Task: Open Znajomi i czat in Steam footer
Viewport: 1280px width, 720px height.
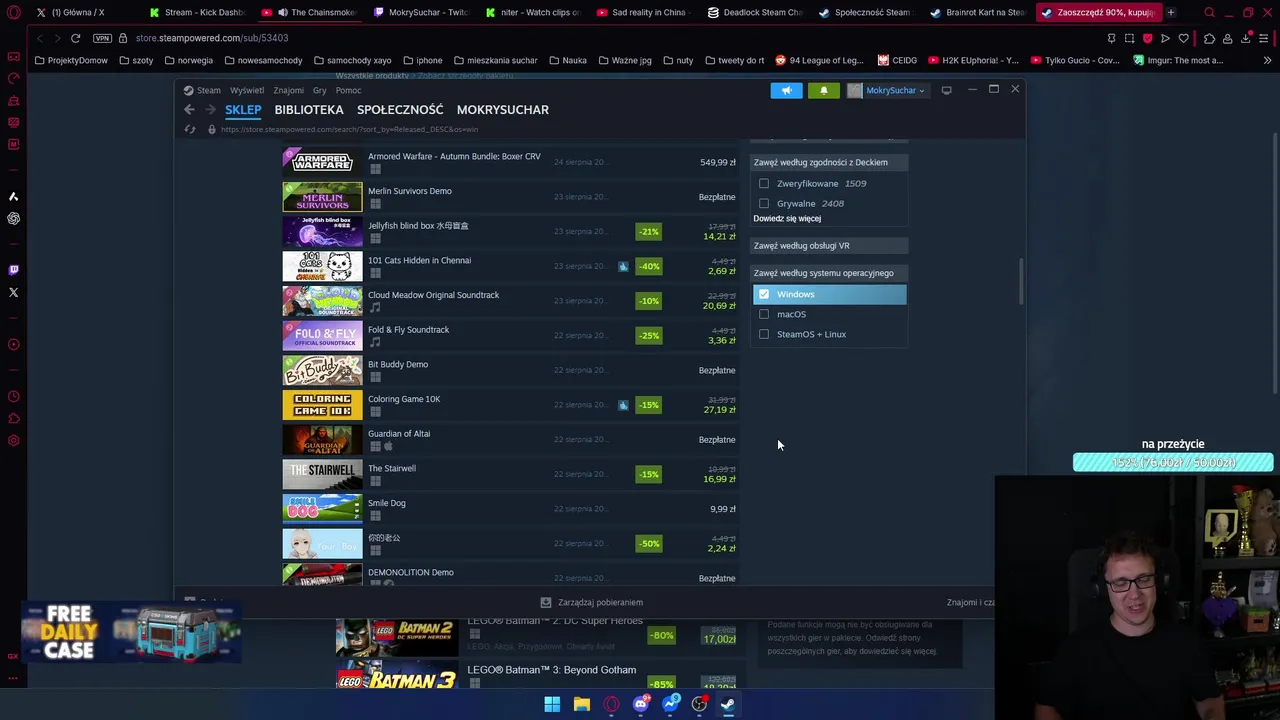Action: click(x=970, y=602)
